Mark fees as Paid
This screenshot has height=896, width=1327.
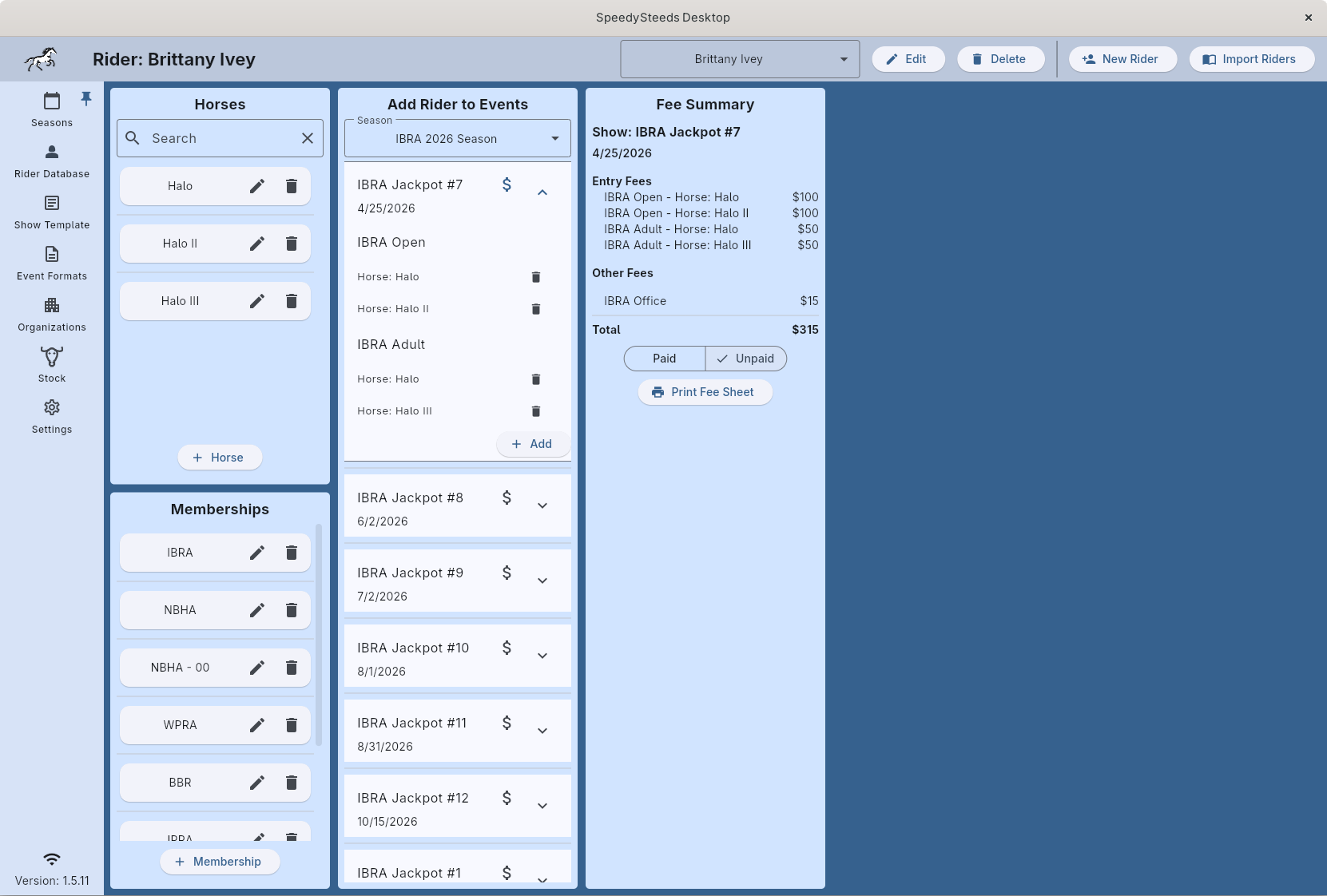pos(665,359)
